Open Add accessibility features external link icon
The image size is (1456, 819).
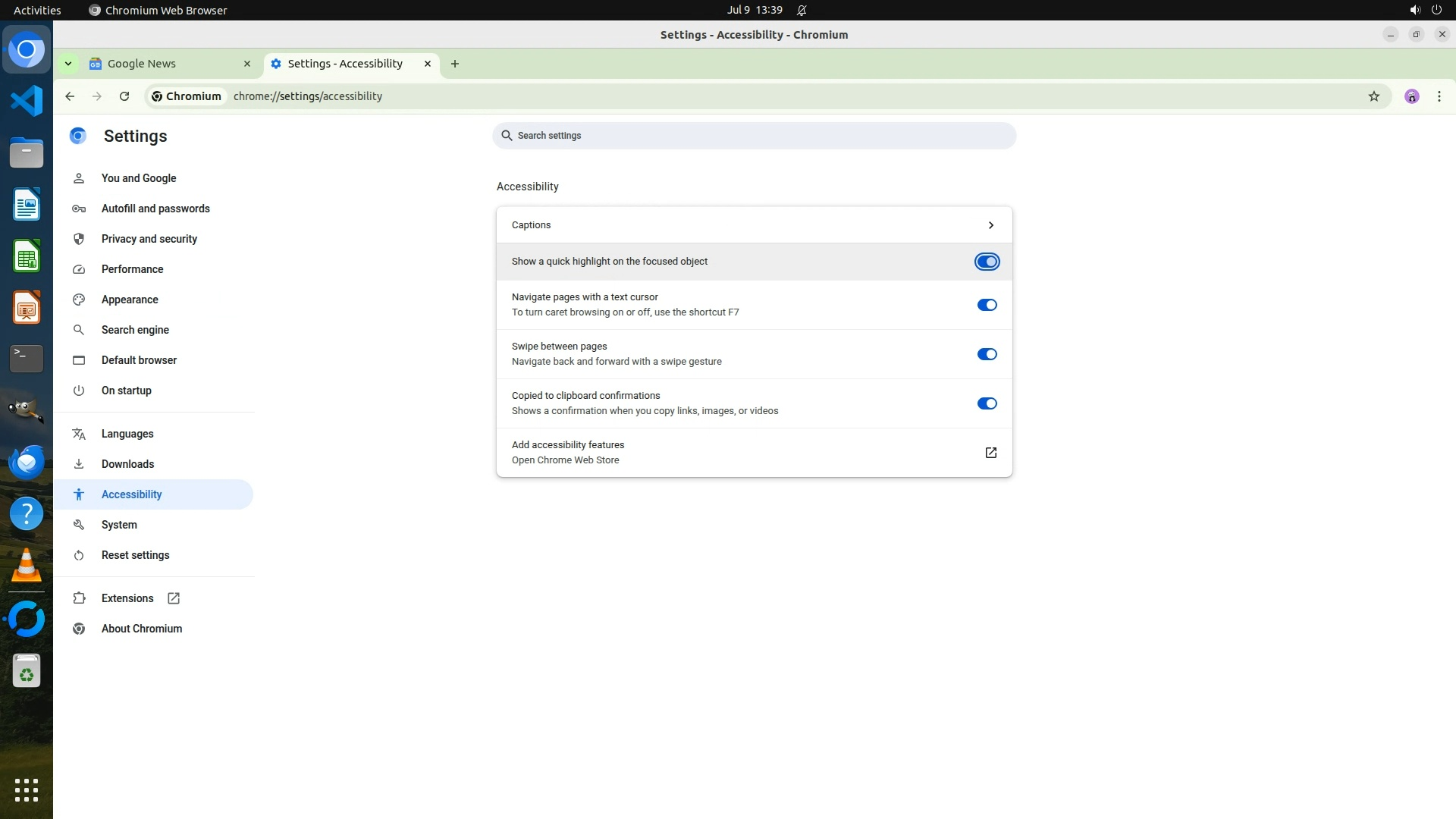tap(990, 453)
